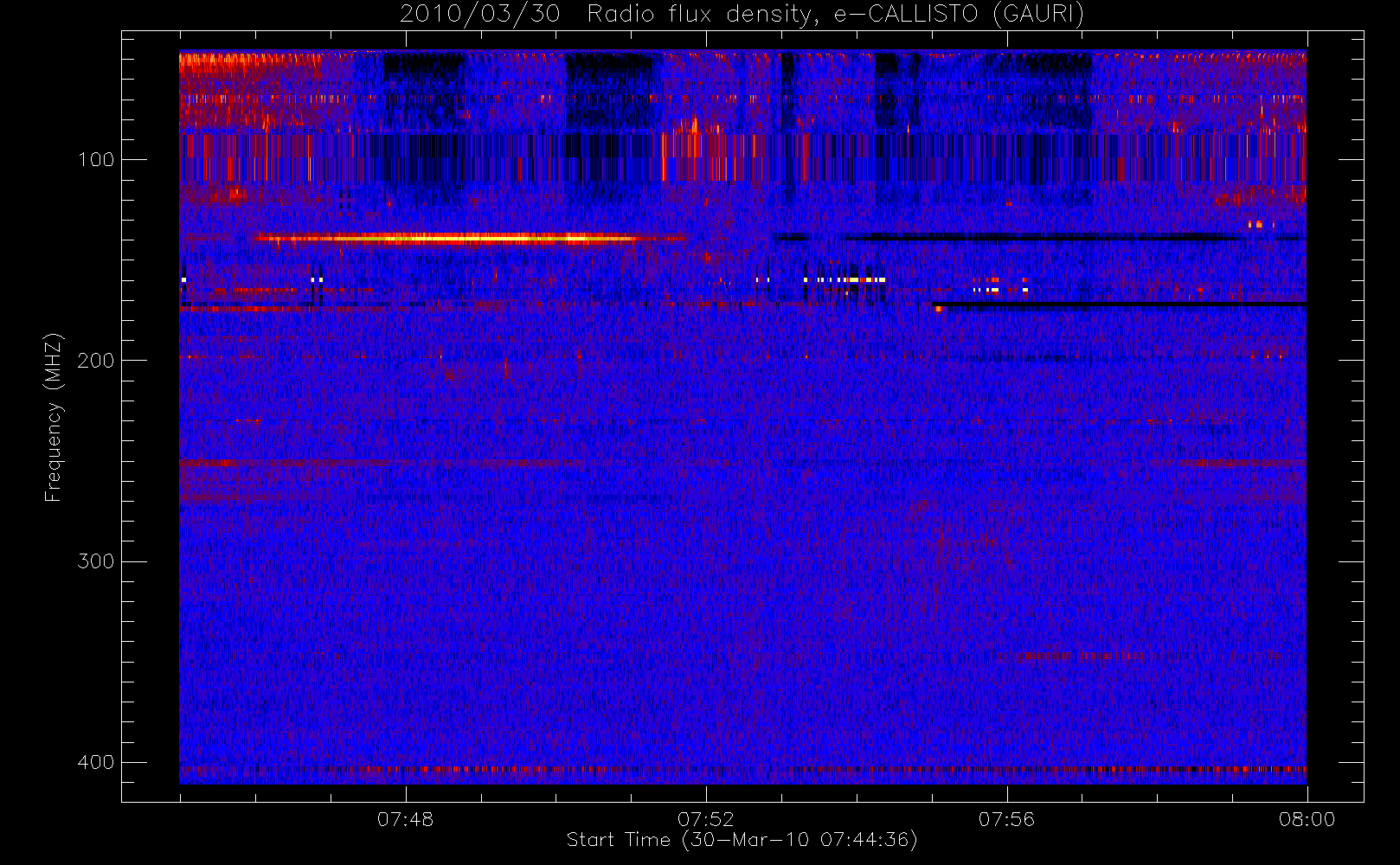Click the '07:48' time tick label
Image resolution: width=1400 pixels, height=865 pixels.
(405, 819)
